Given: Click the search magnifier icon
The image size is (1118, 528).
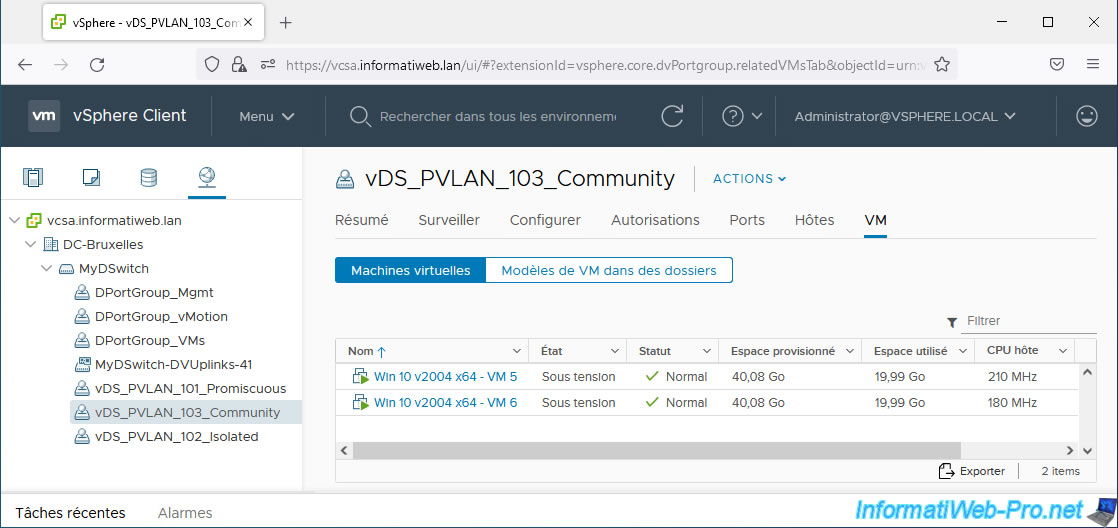Looking at the screenshot, I should pos(361,116).
